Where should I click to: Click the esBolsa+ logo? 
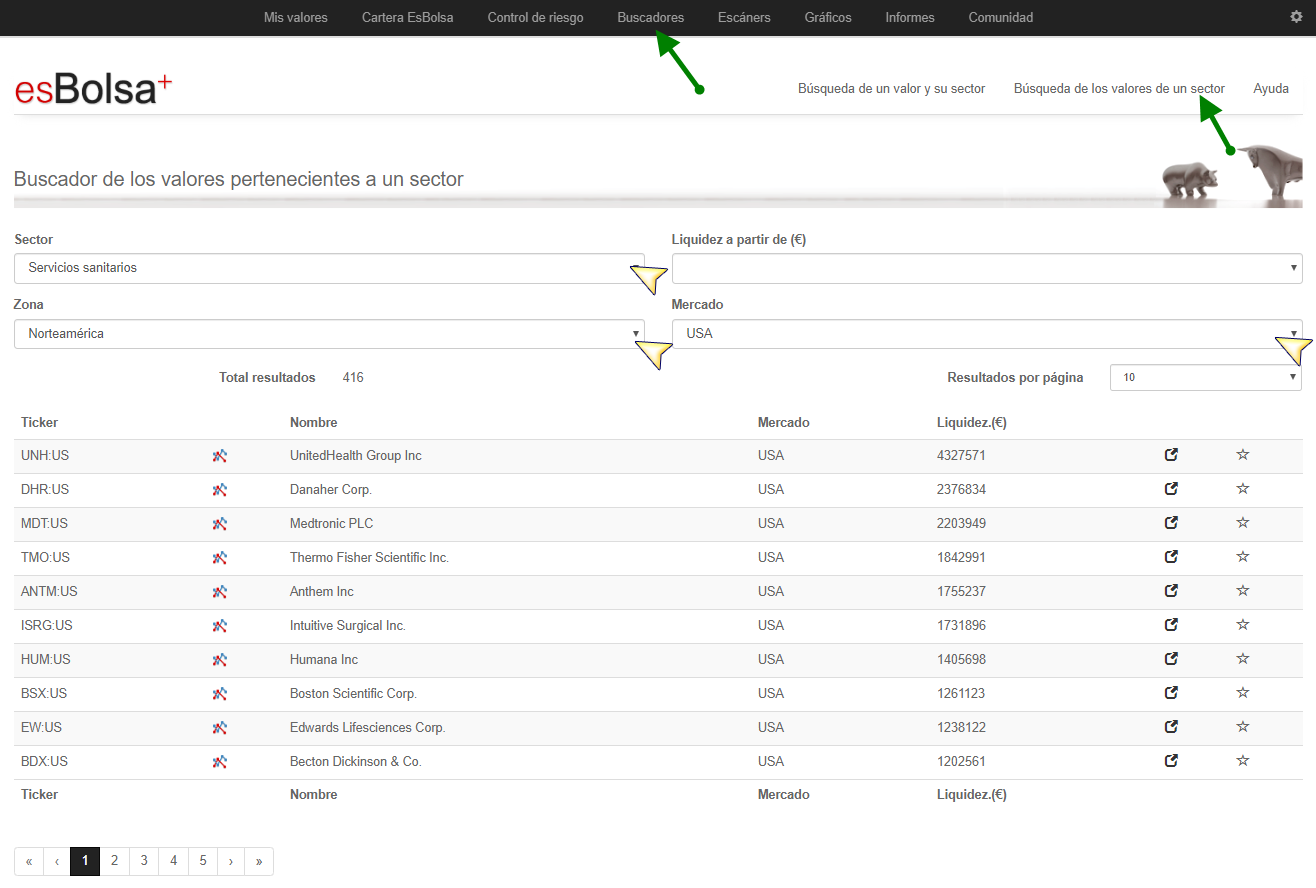tap(93, 89)
